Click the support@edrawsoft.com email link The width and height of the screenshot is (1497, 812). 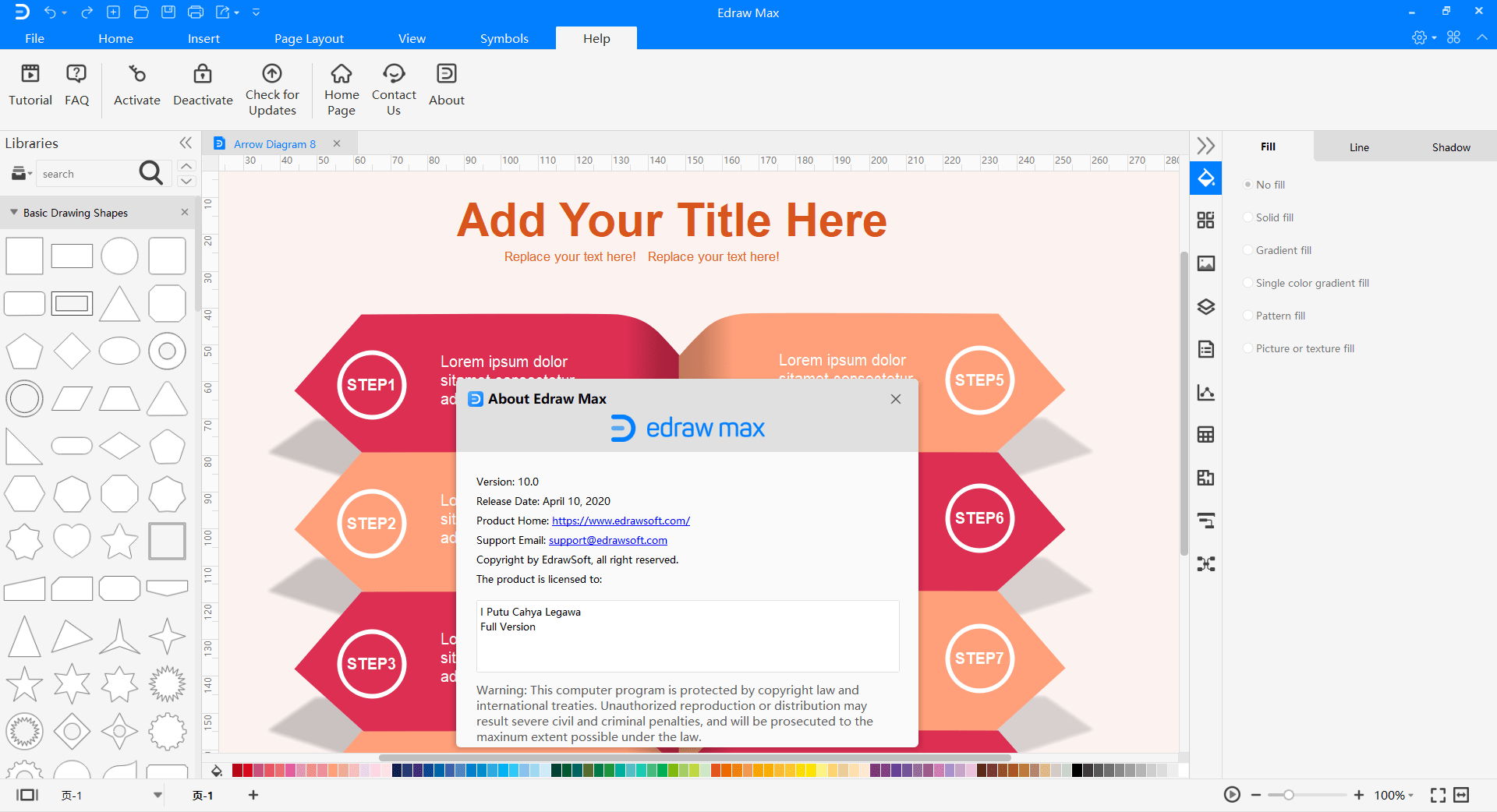tap(607, 540)
